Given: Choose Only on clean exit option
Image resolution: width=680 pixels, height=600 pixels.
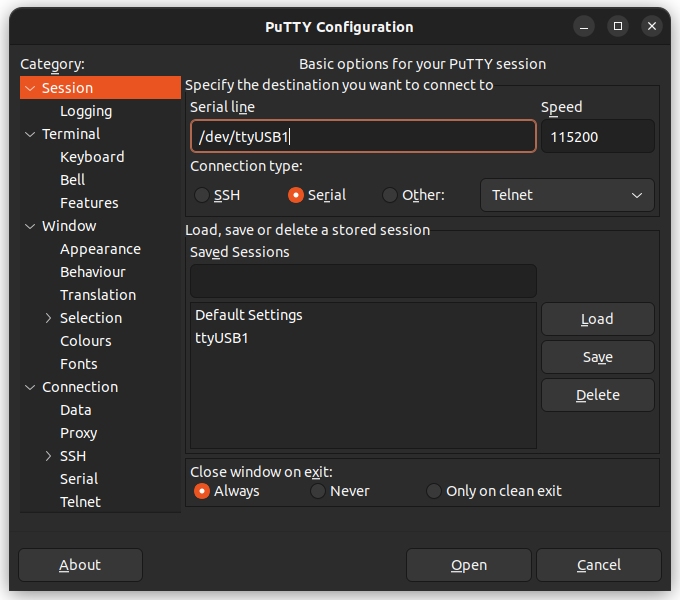Looking at the screenshot, I should point(434,491).
